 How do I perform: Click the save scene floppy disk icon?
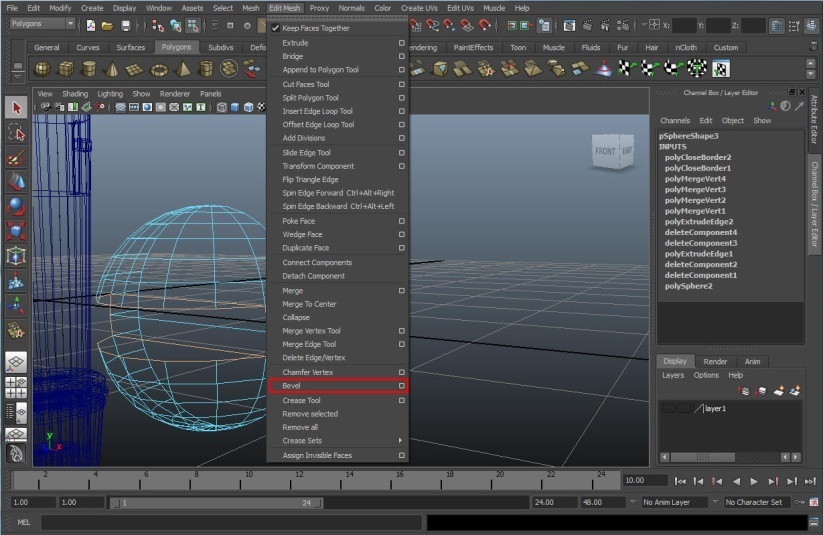pos(125,25)
